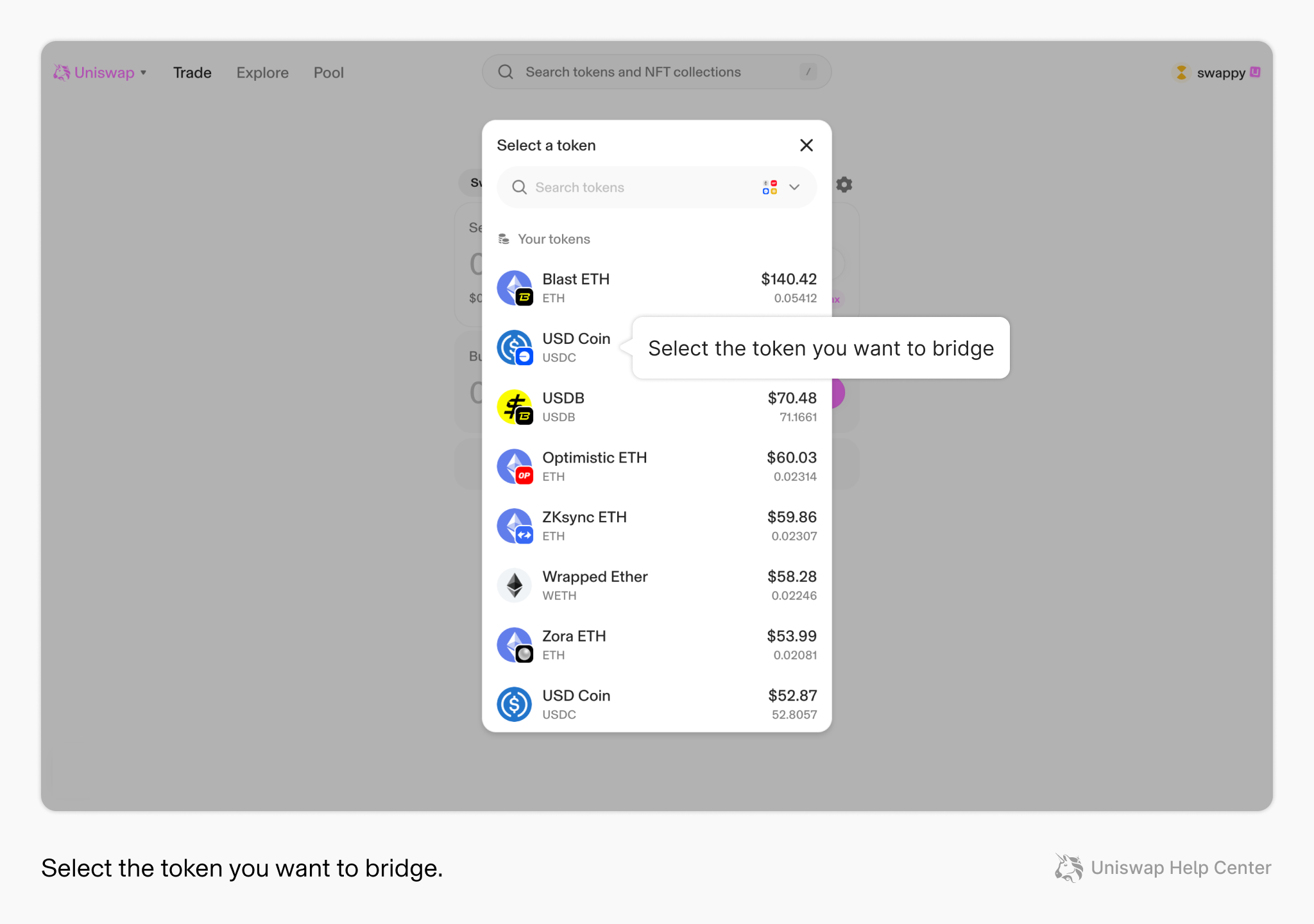Choose Optimistic ETH from the list
The width and height of the screenshot is (1314, 924).
click(595, 458)
